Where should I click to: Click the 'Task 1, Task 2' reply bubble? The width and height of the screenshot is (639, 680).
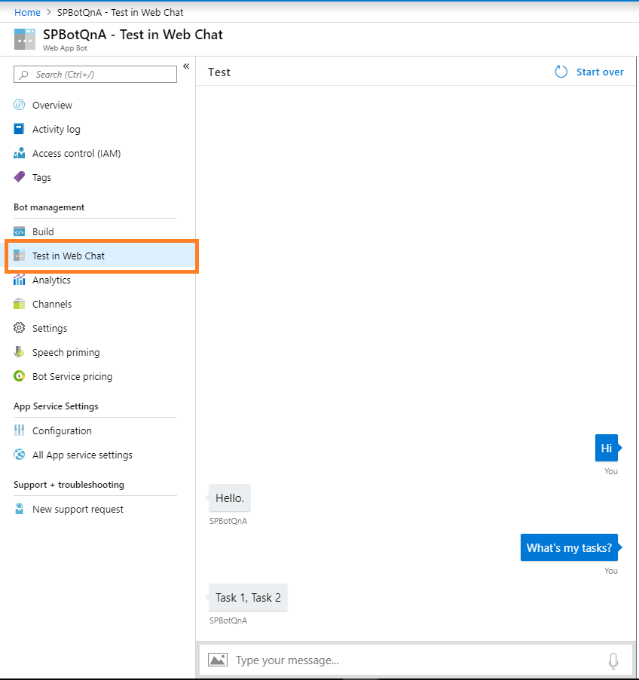pyautogui.click(x=248, y=598)
